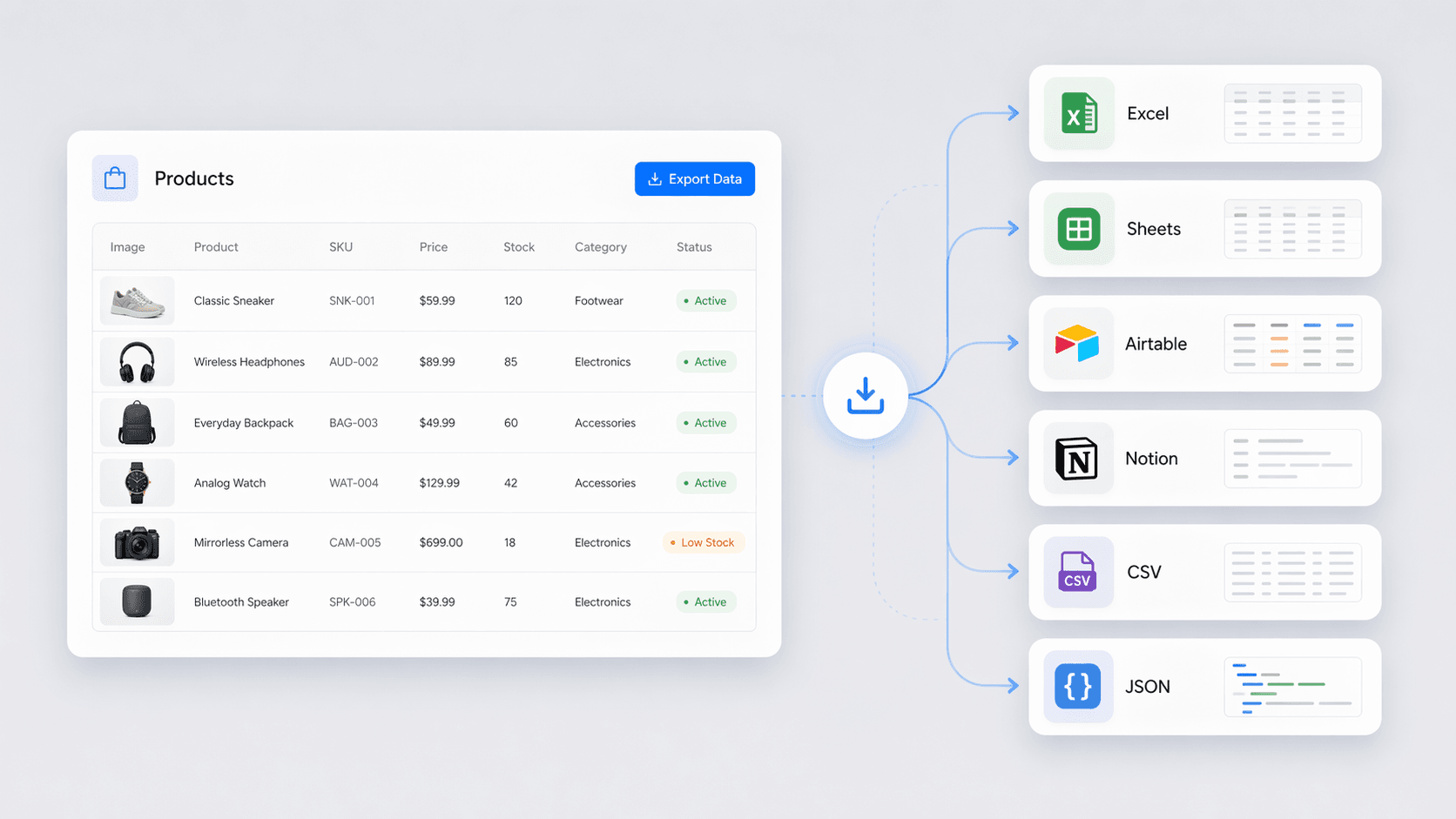1456x819 pixels.
Task: Open the Classic Sneaker thumbnail image
Action: tap(137, 301)
